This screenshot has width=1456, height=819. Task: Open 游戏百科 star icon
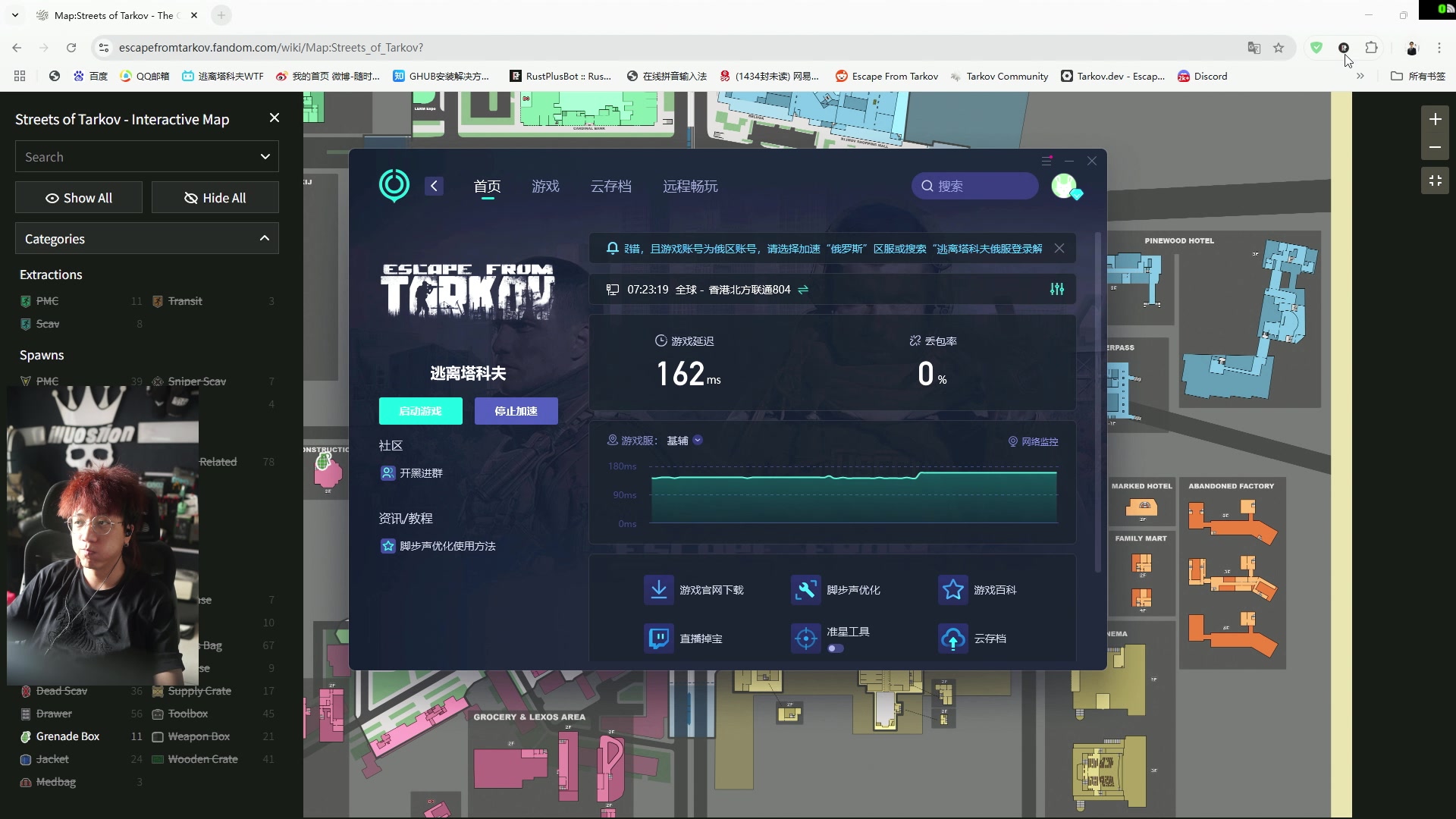click(x=953, y=589)
